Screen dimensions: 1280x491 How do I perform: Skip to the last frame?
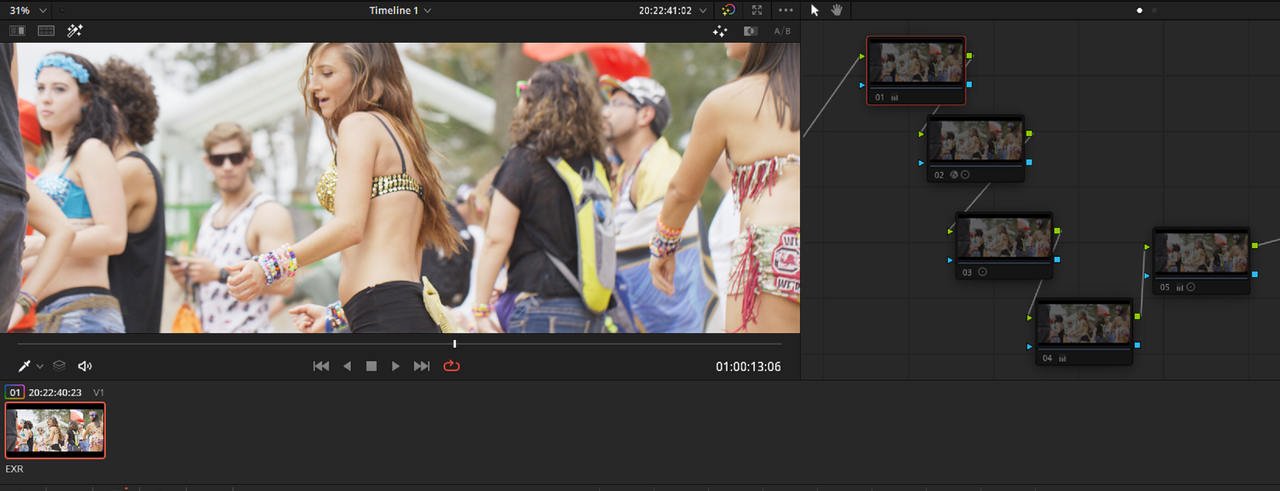click(422, 366)
